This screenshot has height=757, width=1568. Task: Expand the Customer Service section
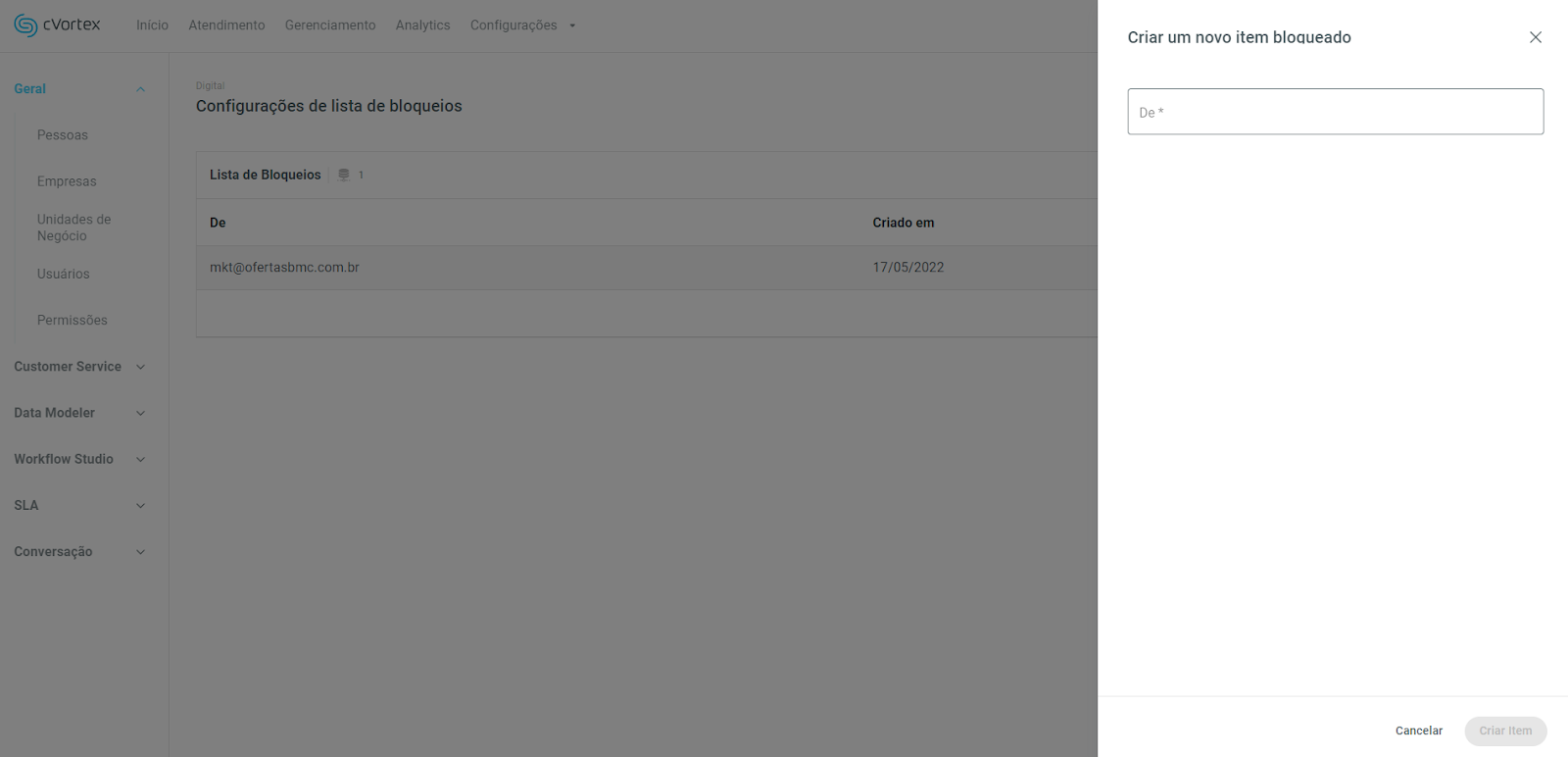coord(140,367)
